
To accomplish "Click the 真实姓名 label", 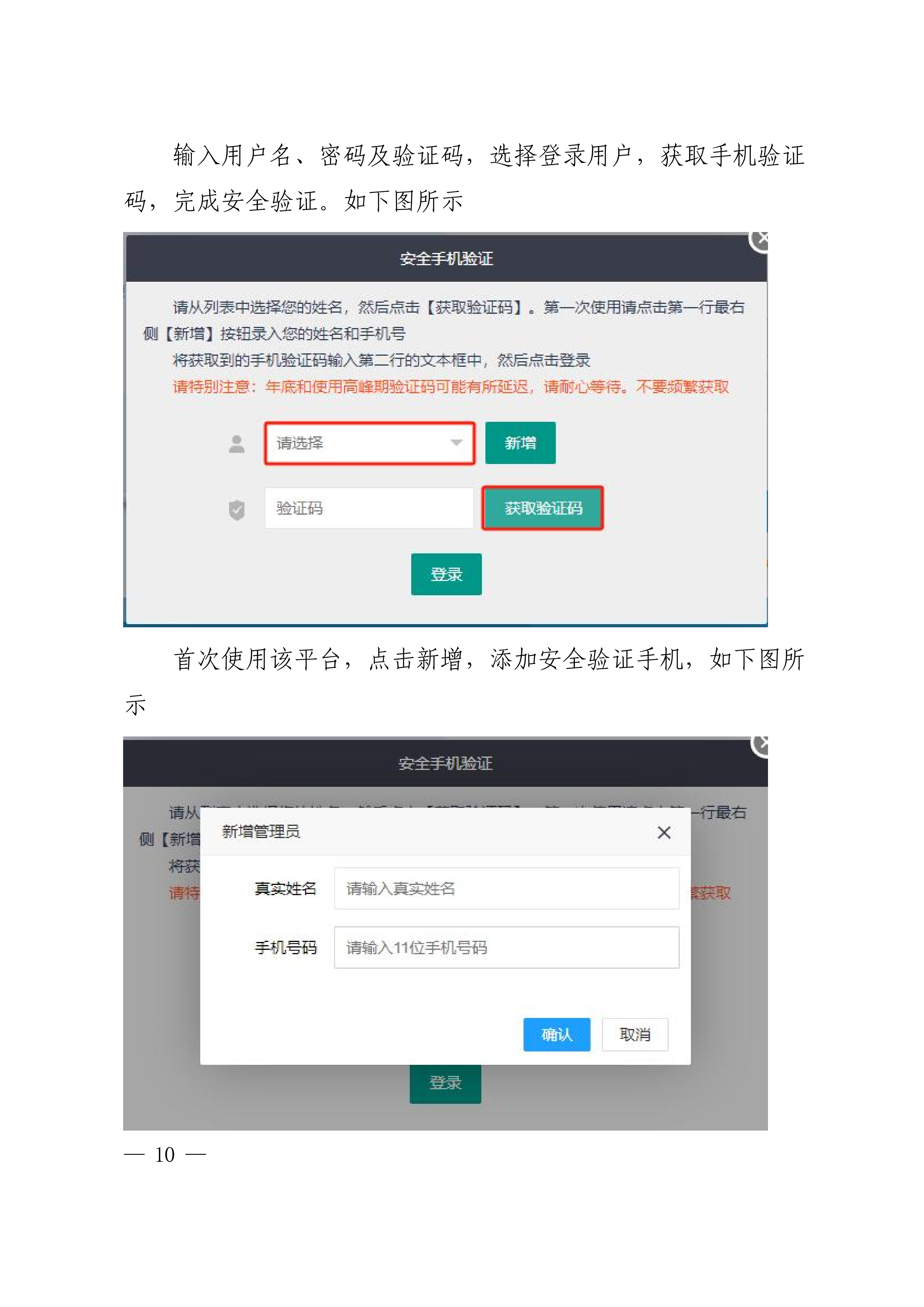I will click(285, 889).
